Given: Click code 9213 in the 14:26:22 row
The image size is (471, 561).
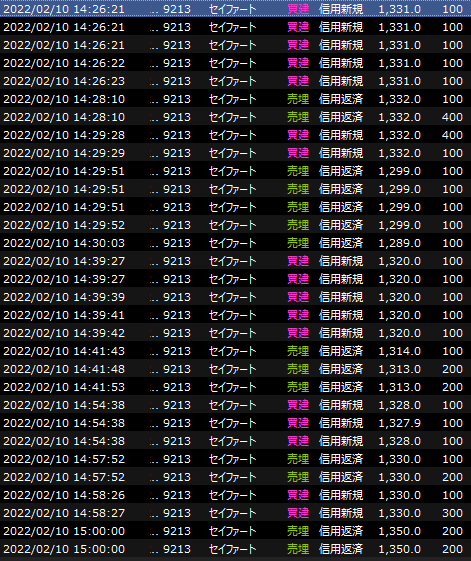Looking at the screenshot, I should [177, 63].
